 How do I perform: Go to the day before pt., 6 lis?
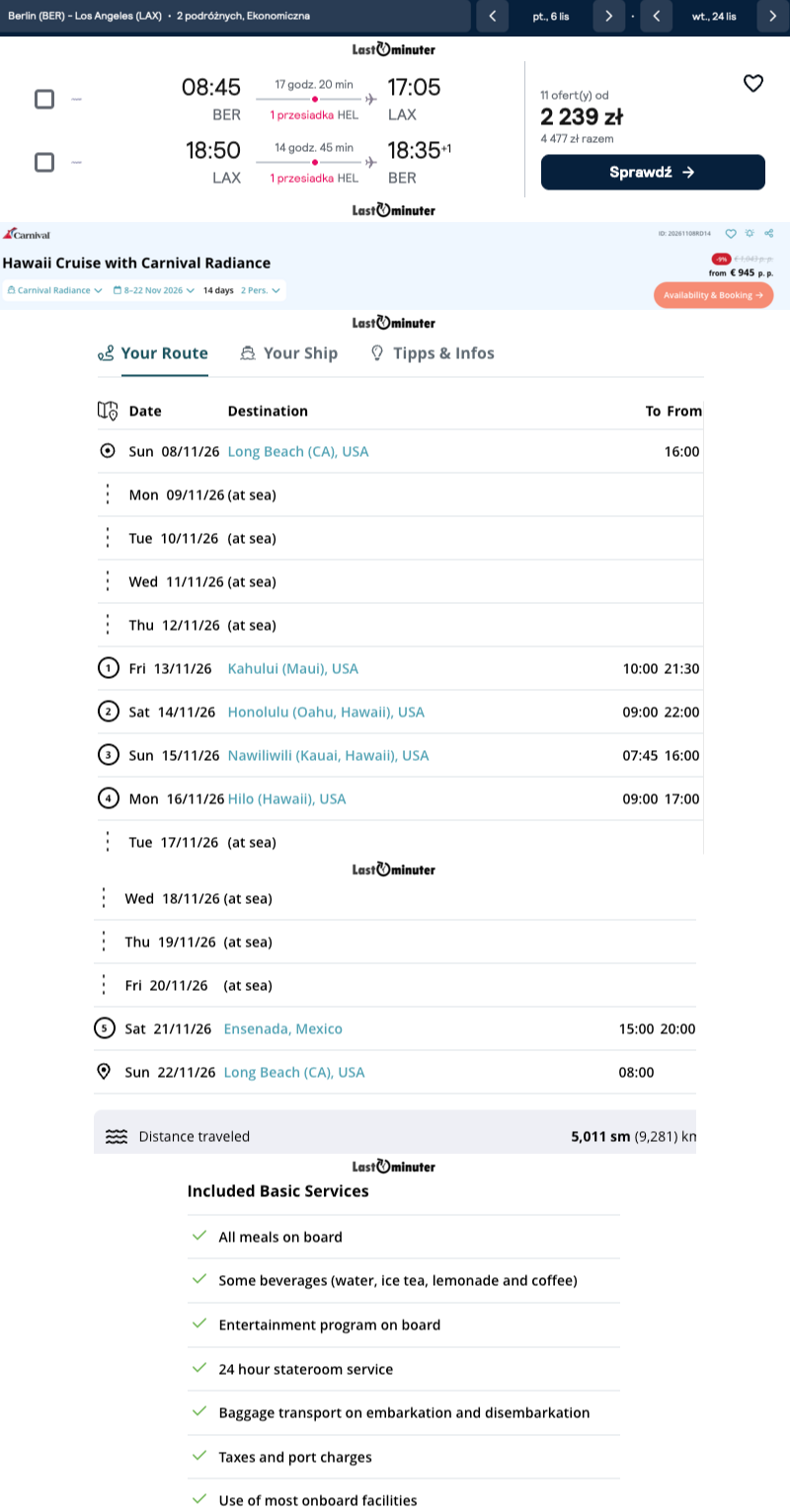(492, 17)
